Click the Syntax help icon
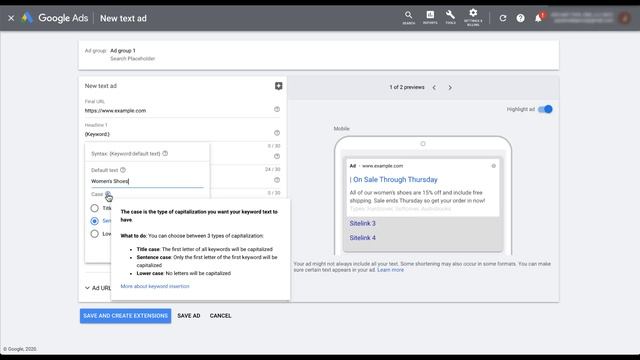 pyautogui.click(x=165, y=153)
